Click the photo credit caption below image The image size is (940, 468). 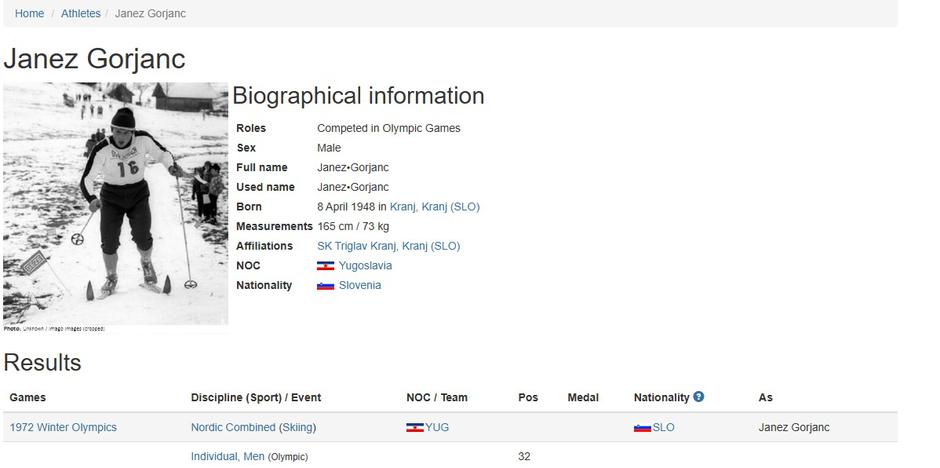point(54,329)
